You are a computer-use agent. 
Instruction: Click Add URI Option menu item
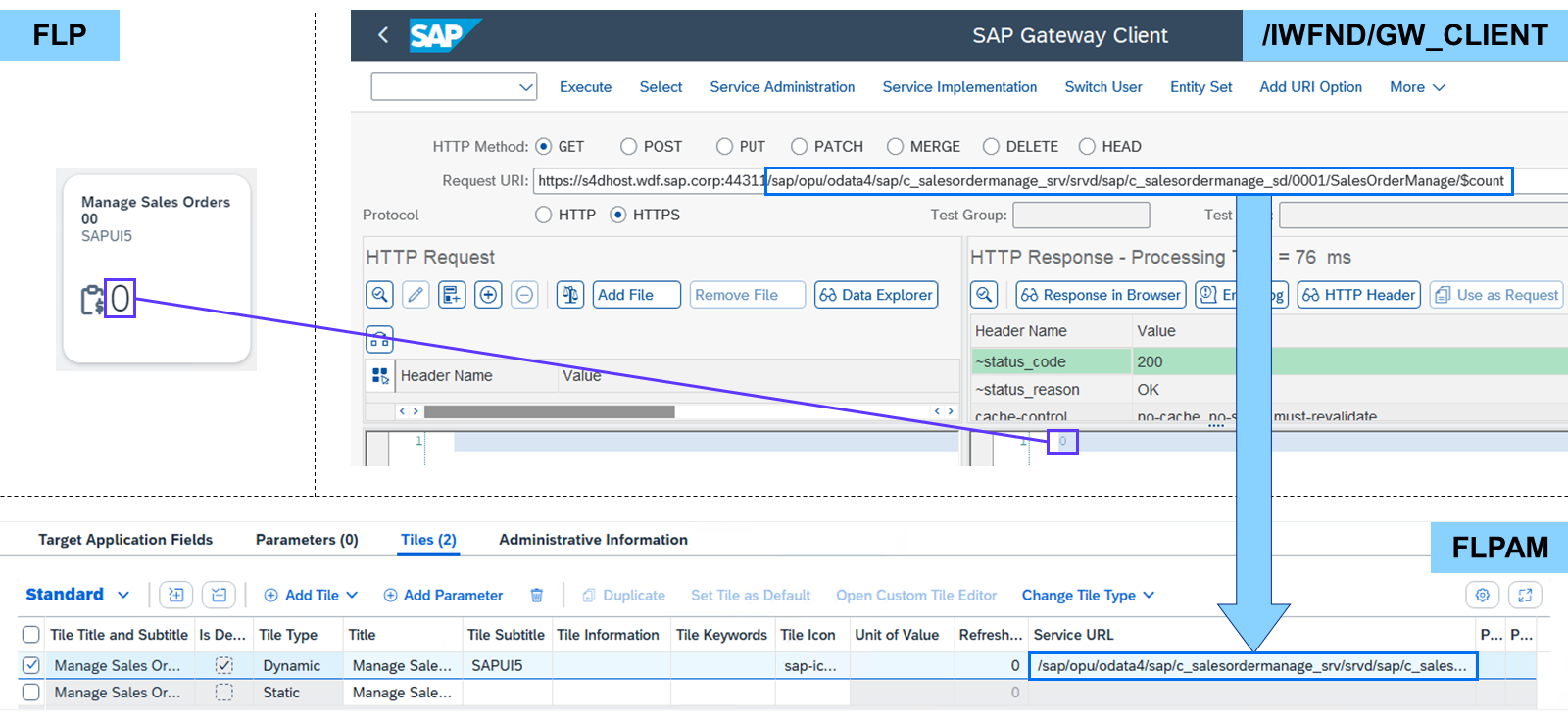[1310, 87]
